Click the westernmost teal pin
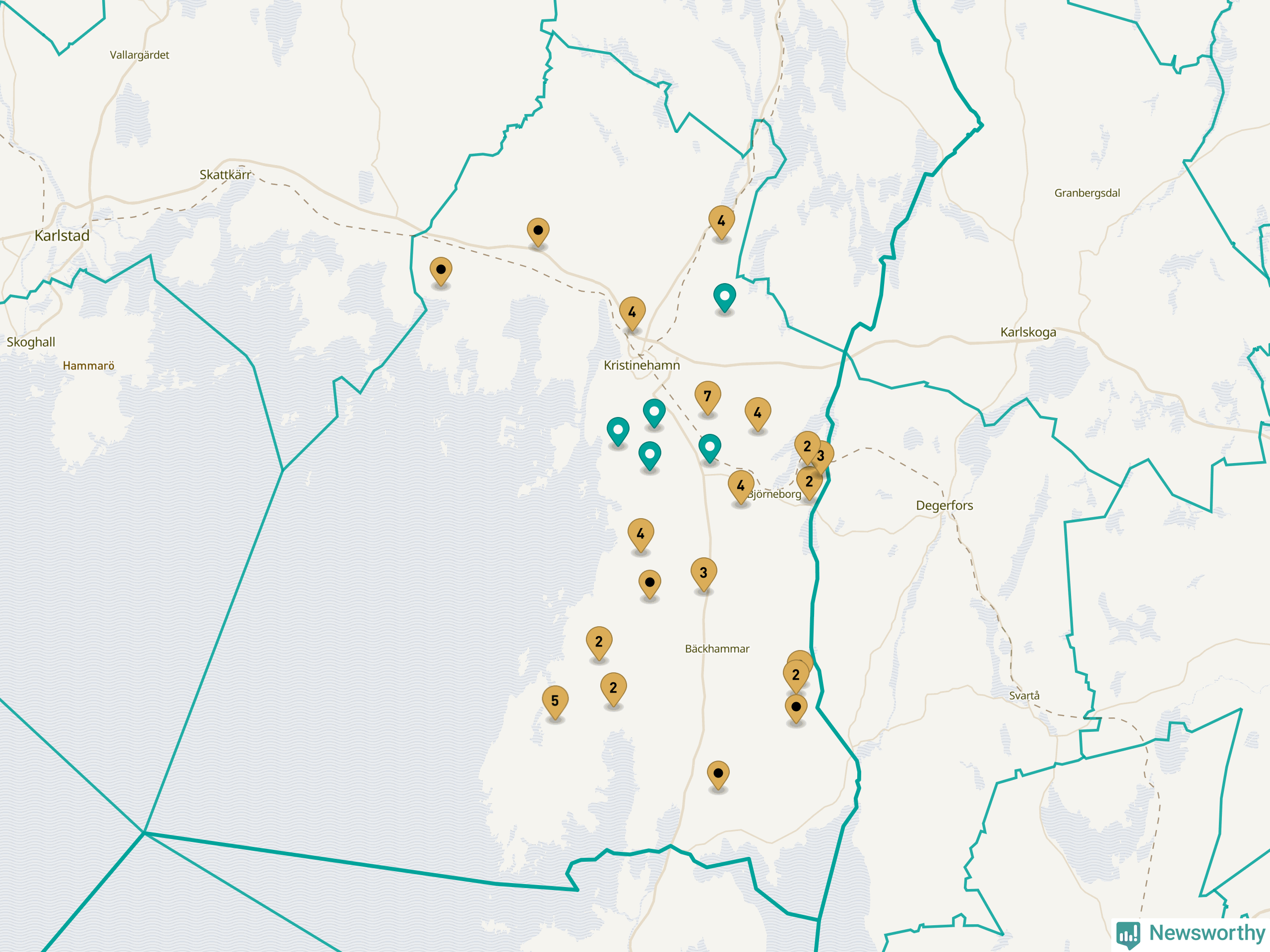Viewport: 1270px width, 952px height. (x=618, y=430)
